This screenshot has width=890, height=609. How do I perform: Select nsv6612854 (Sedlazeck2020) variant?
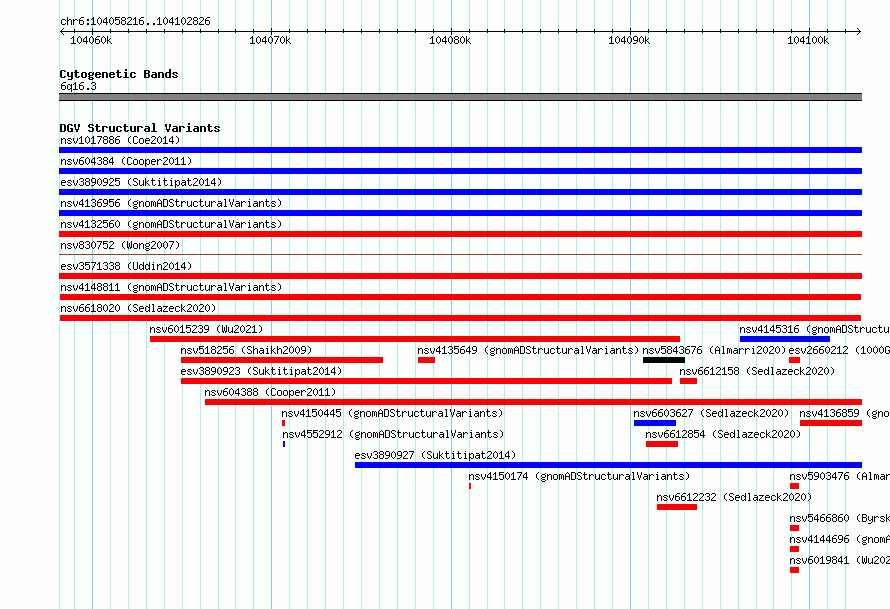723,434
